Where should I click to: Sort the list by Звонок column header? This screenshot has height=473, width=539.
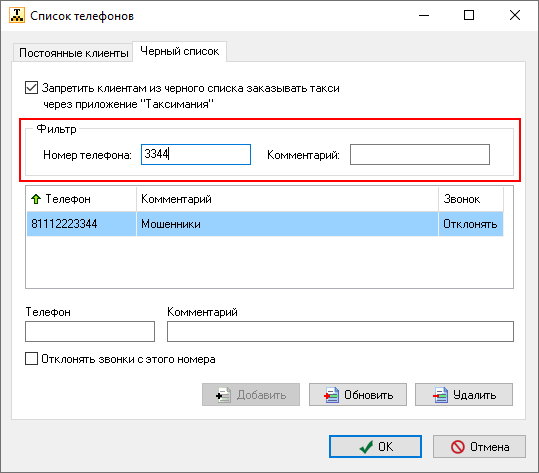pos(471,199)
